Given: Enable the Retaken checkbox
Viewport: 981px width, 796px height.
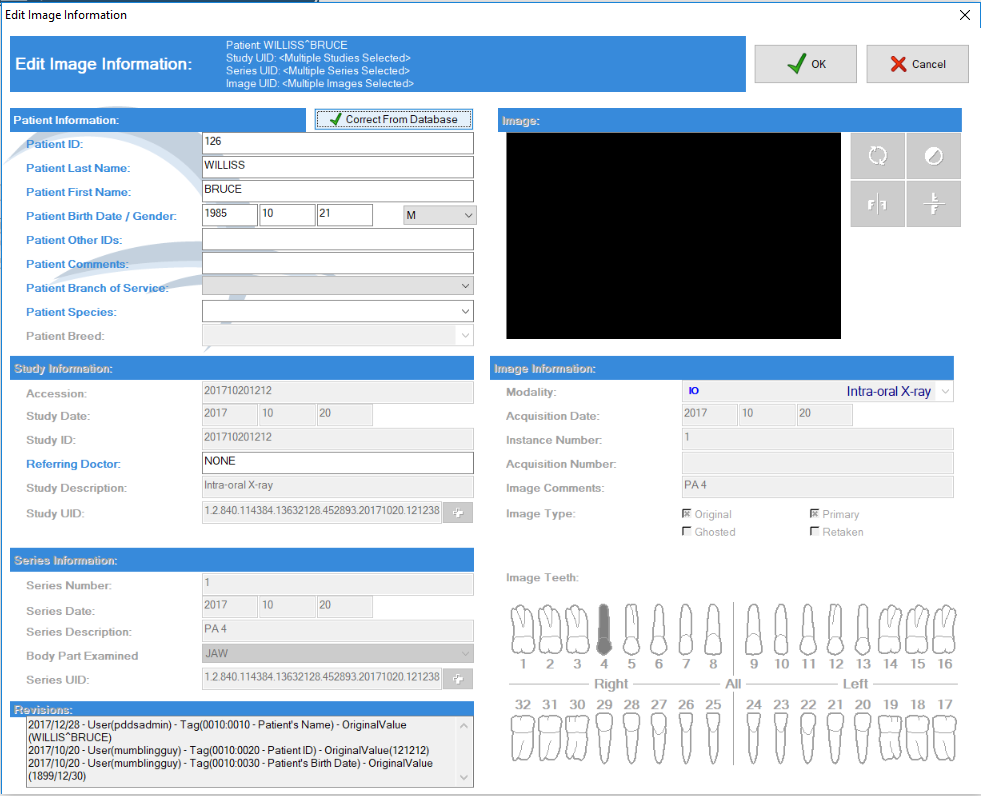Looking at the screenshot, I should pos(814,531).
